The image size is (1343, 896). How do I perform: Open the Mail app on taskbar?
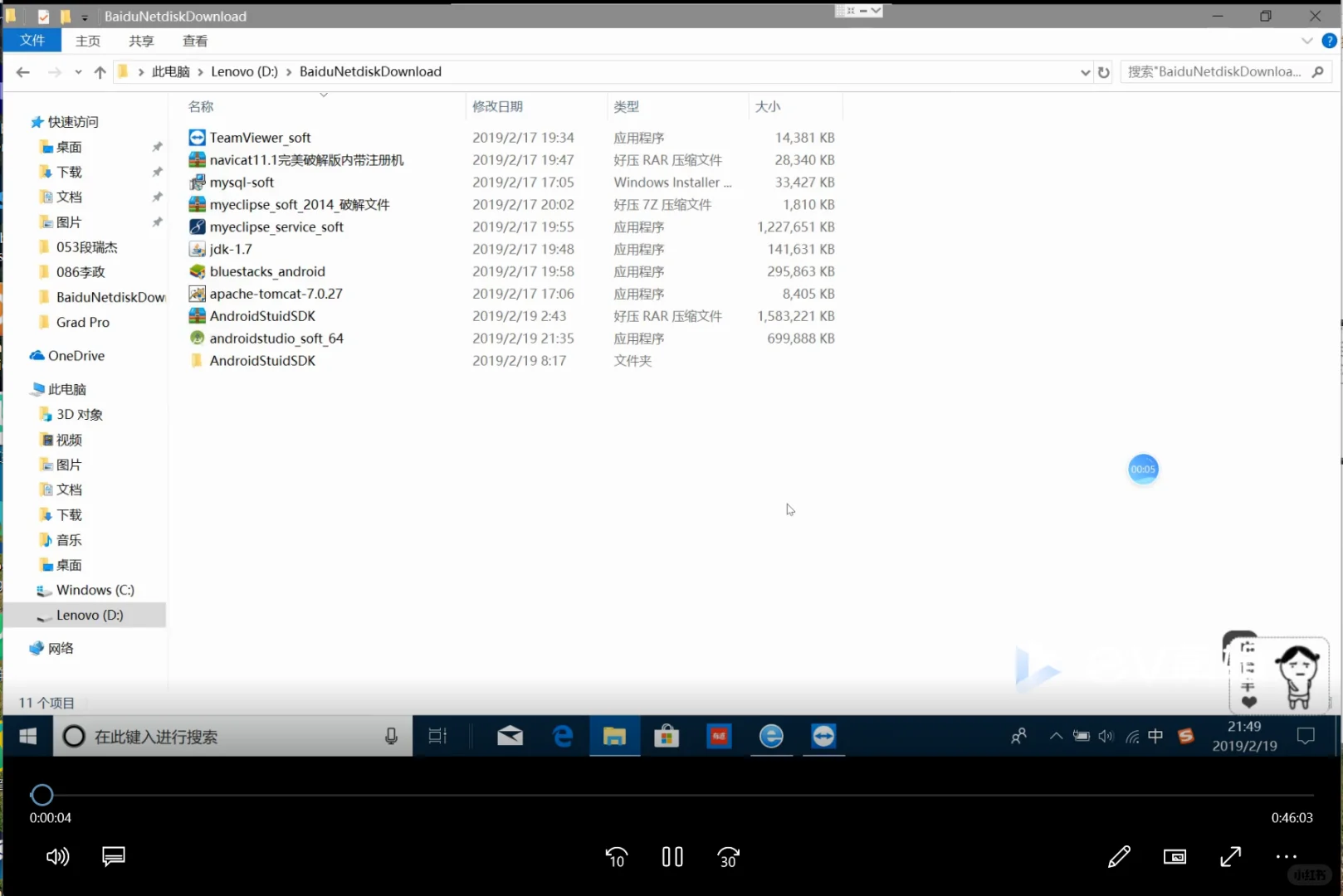[x=510, y=737]
